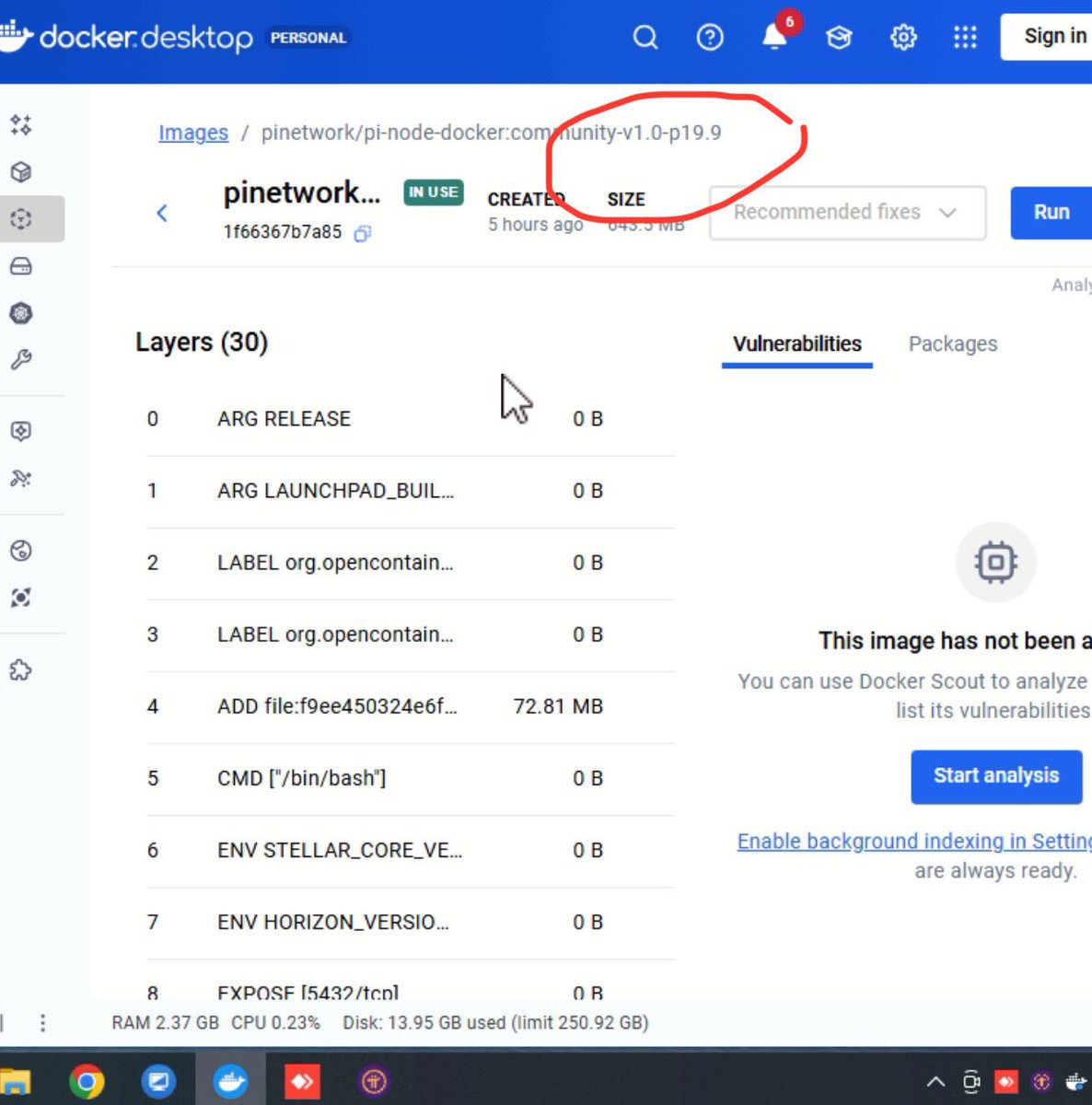The image size is (1092, 1105).
Task: Launch Pi Network from the taskbar
Action: click(372, 1080)
